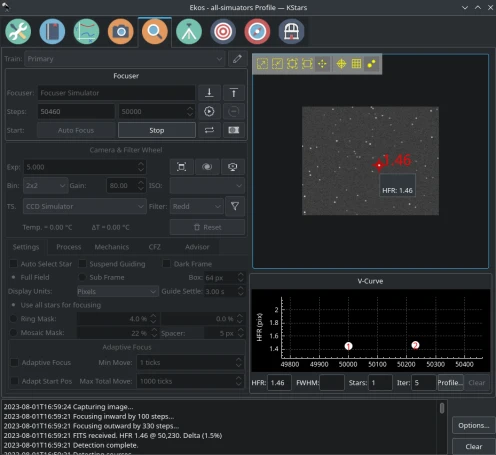
Task: Open filter settings funnel icon
Action: pos(235,206)
